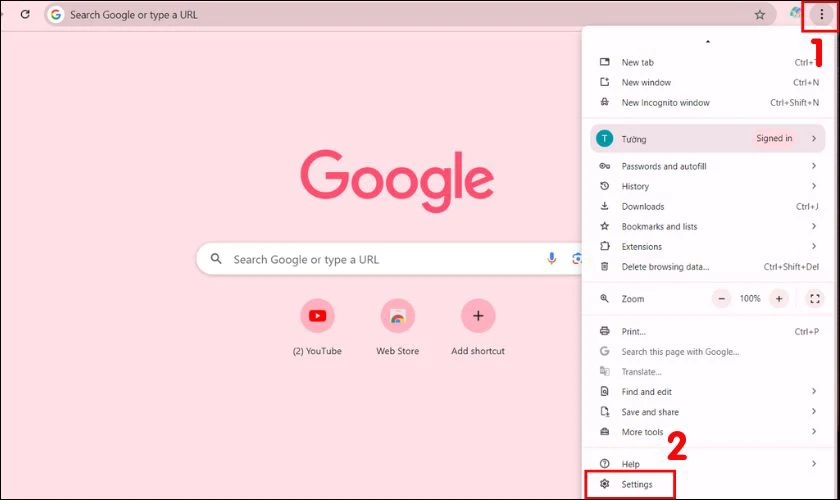Expand the Find and edit submenu
This screenshot has height=500, width=840.
[x=708, y=392]
